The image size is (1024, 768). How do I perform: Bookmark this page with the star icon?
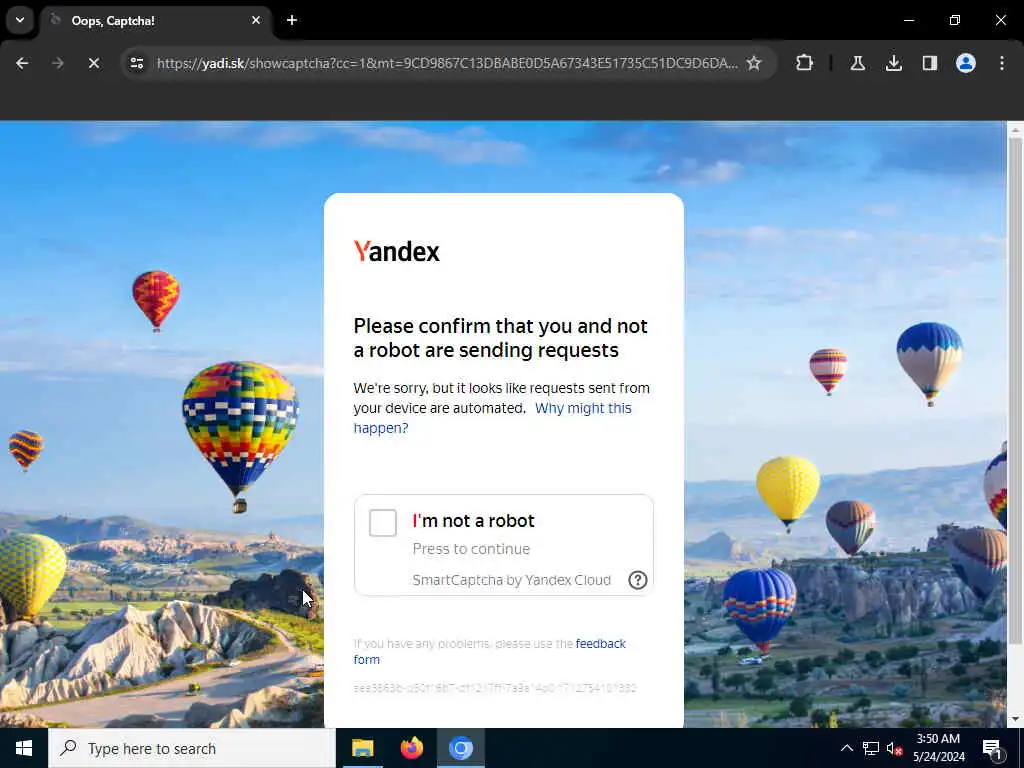[754, 63]
